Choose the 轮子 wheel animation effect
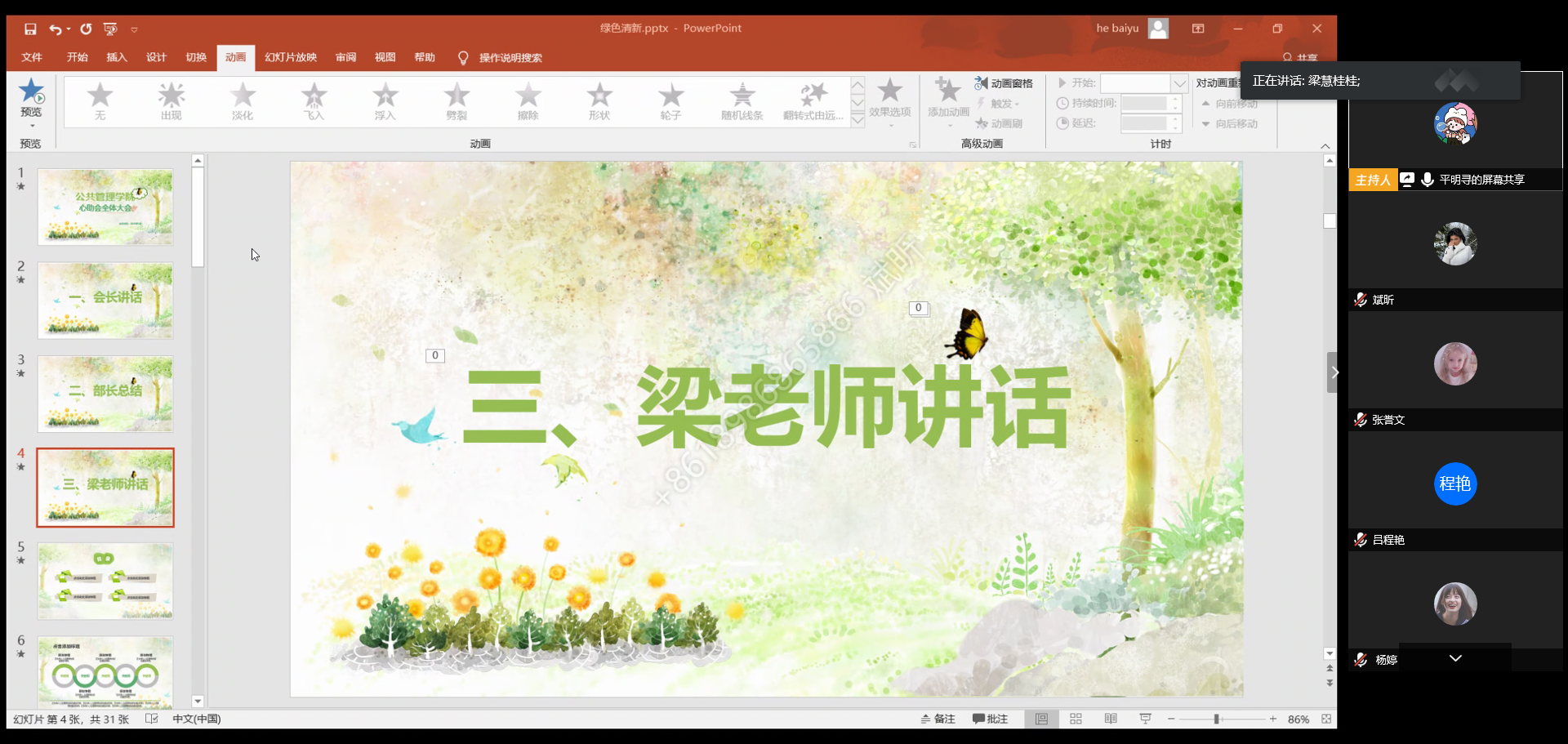The height and width of the screenshot is (744, 1568). (670, 101)
